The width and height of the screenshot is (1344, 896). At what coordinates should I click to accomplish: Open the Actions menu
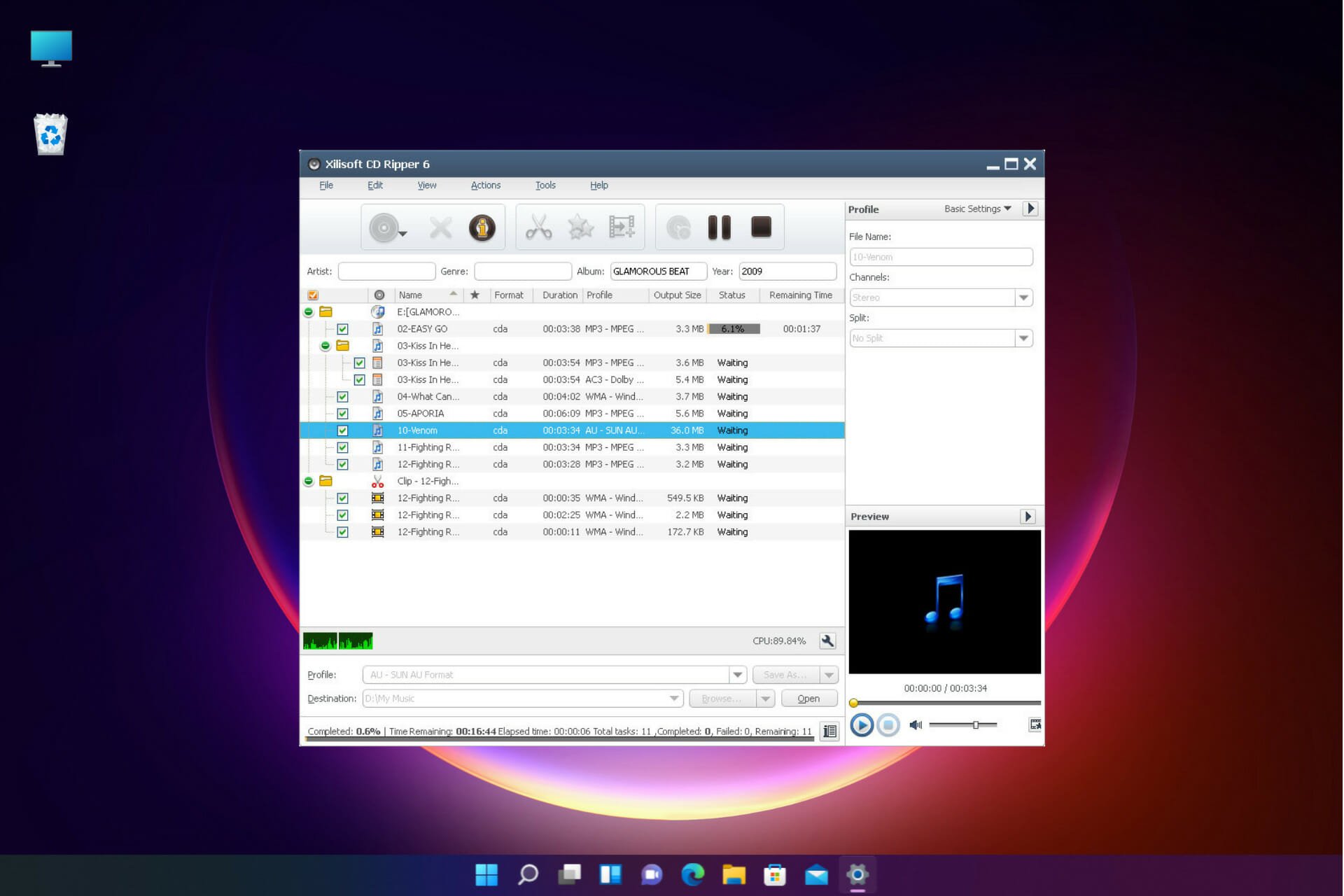486,185
